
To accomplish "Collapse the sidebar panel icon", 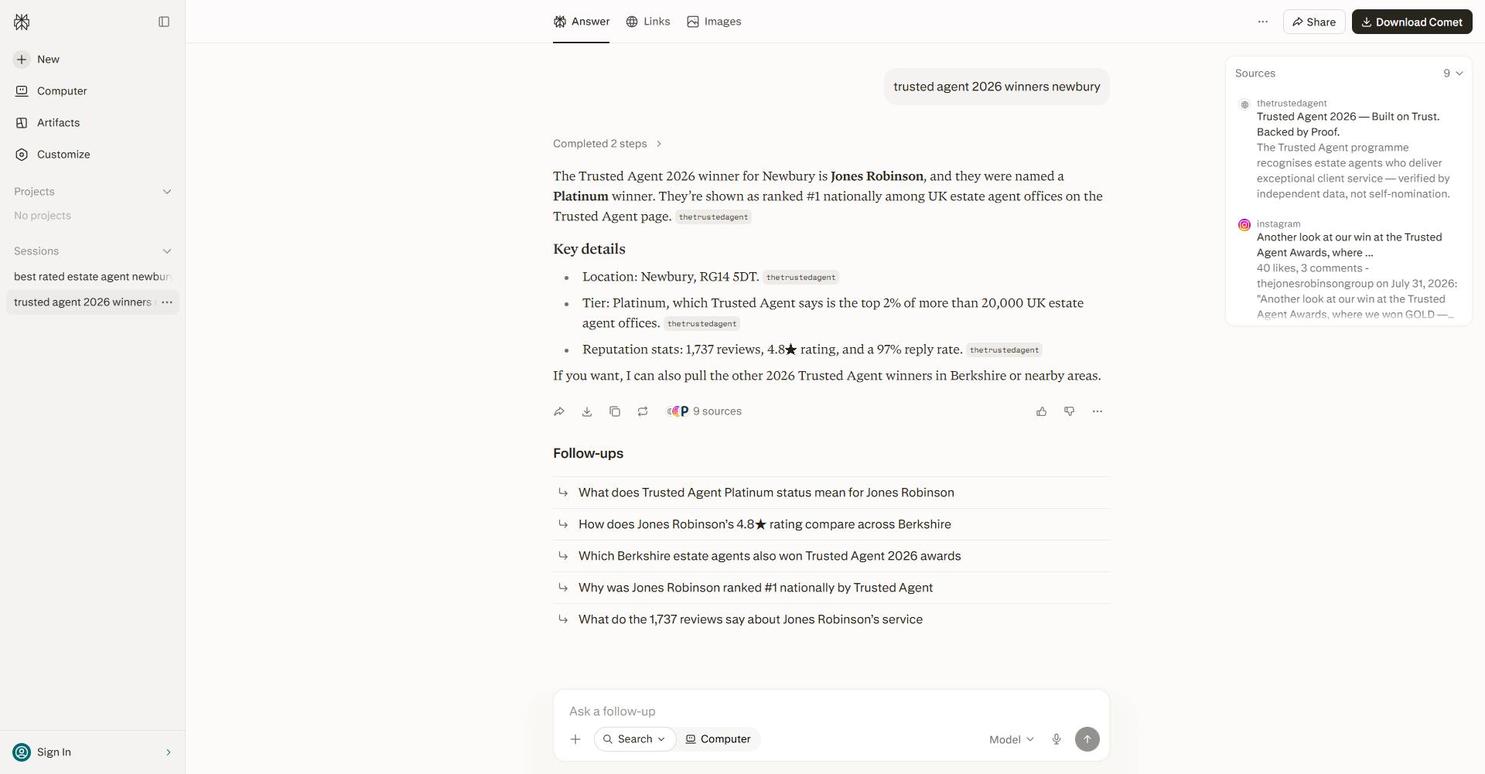I will 164,22.
